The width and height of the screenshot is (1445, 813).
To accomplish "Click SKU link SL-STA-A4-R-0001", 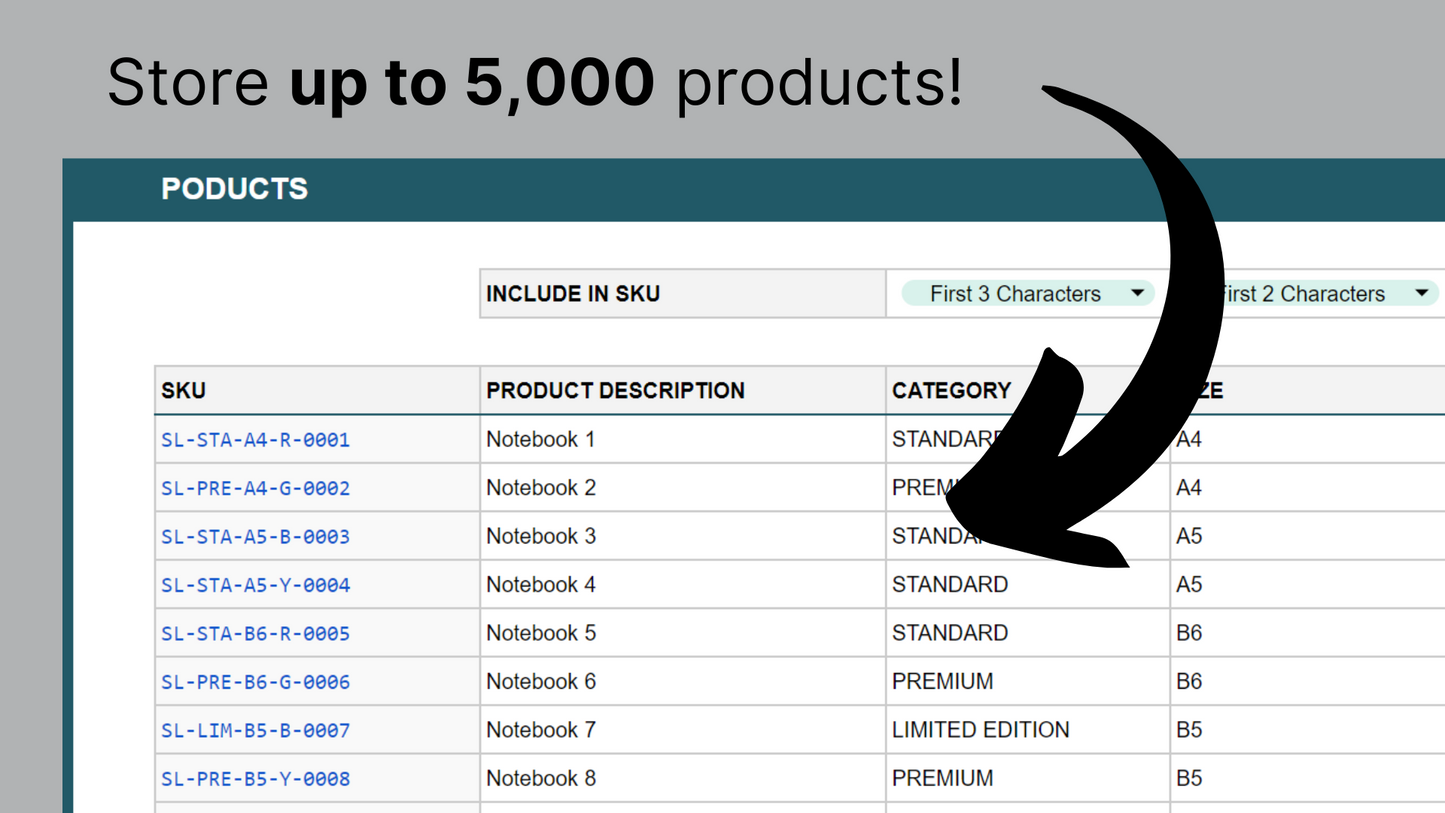I will coord(255,440).
